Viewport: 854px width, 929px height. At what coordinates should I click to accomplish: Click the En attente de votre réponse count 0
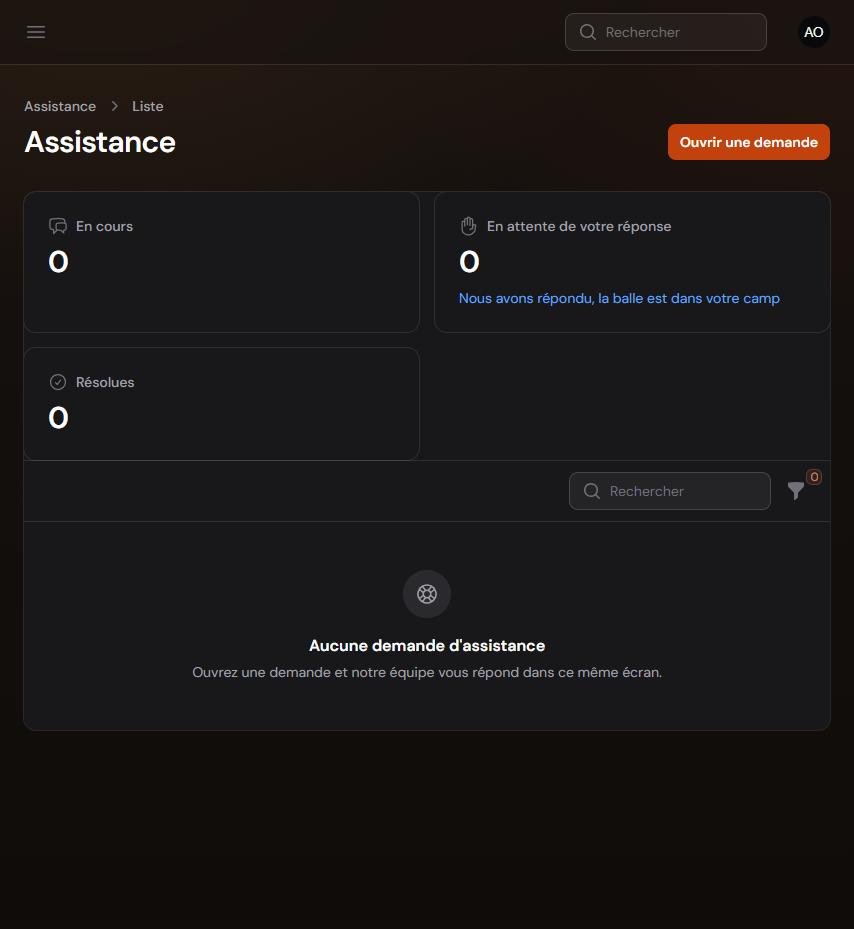[469, 262]
